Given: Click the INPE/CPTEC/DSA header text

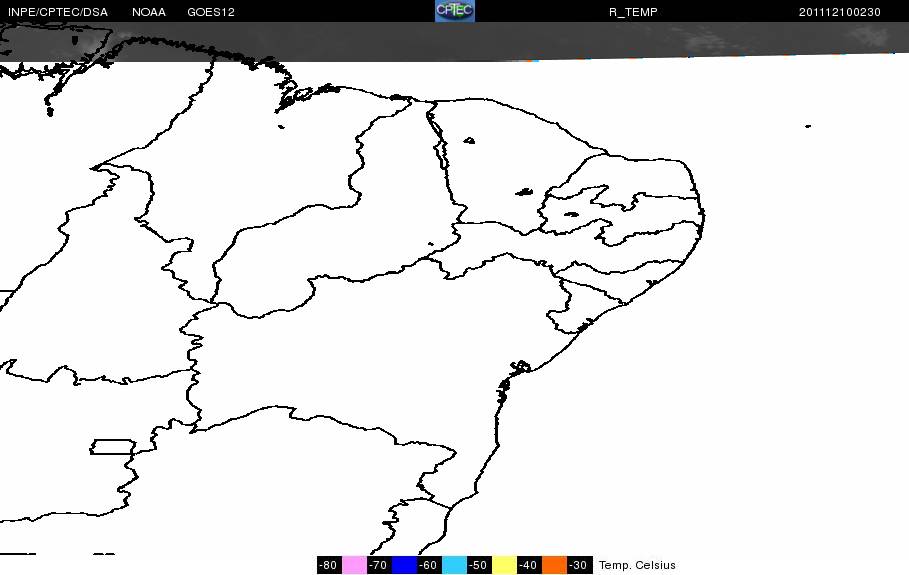Looking at the screenshot, I should [57, 12].
